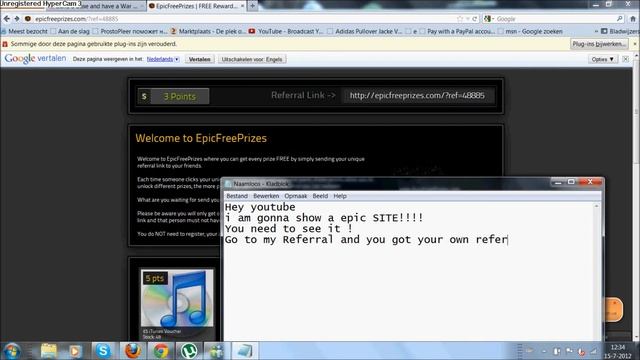Open Adidas Pullover Jacke bookmark
This screenshot has width=640, height=360.
coord(364,31)
